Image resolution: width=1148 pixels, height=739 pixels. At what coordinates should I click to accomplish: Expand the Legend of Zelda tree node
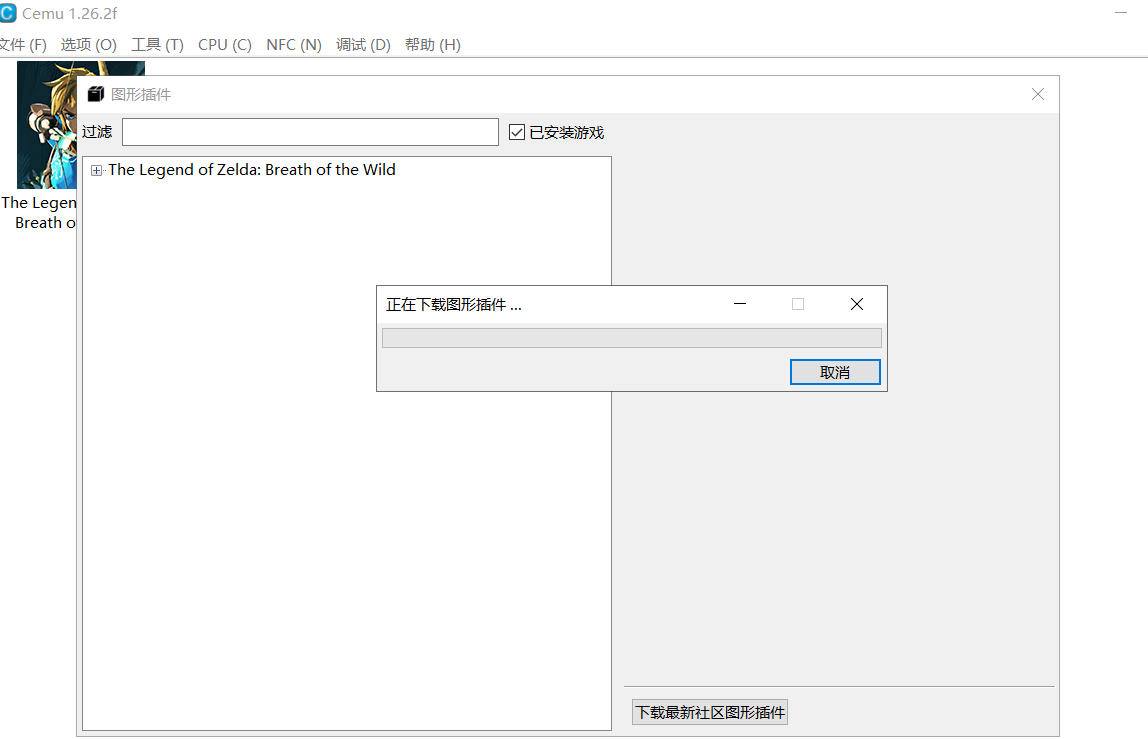click(97, 171)
